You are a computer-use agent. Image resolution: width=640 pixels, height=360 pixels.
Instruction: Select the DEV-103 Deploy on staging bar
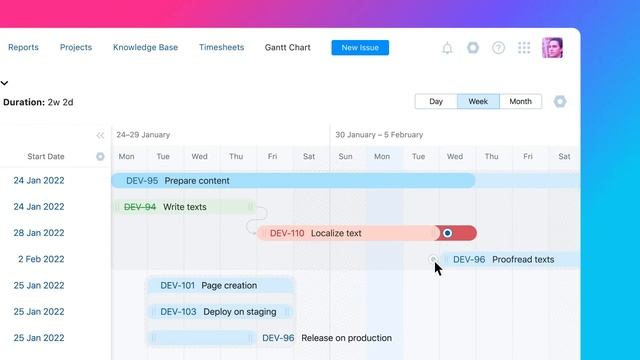(220, 312)
